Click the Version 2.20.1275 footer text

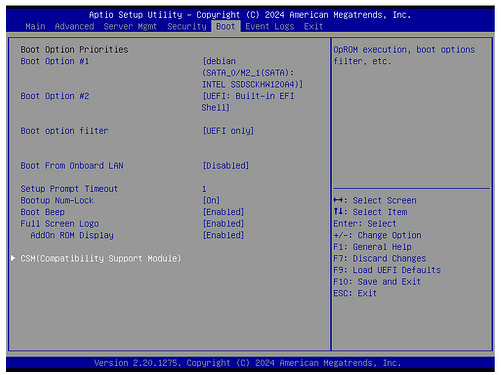[247, 363]
